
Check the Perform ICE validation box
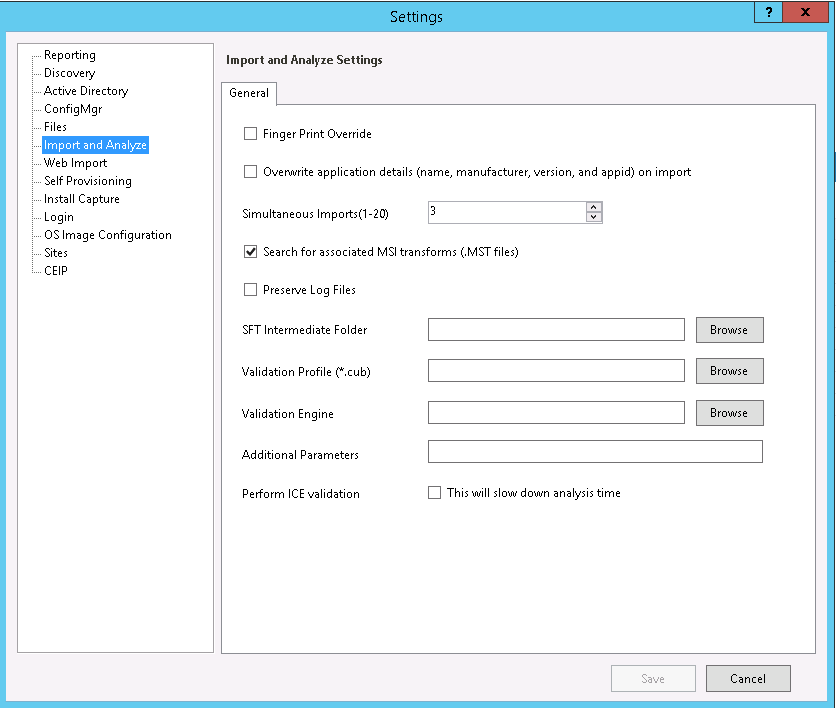click(435, 493)
